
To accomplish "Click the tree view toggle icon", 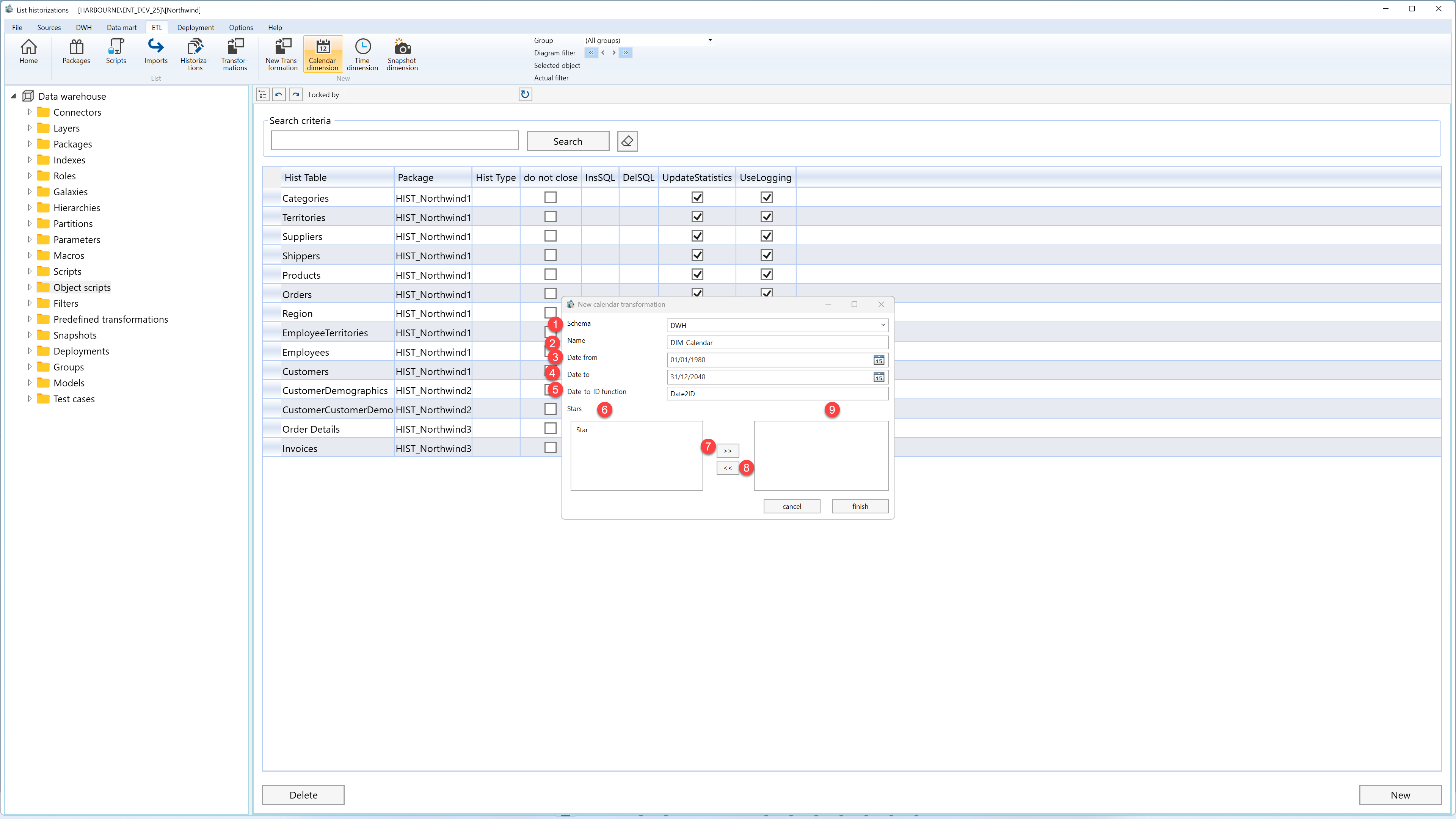I will tap(262, 94).
